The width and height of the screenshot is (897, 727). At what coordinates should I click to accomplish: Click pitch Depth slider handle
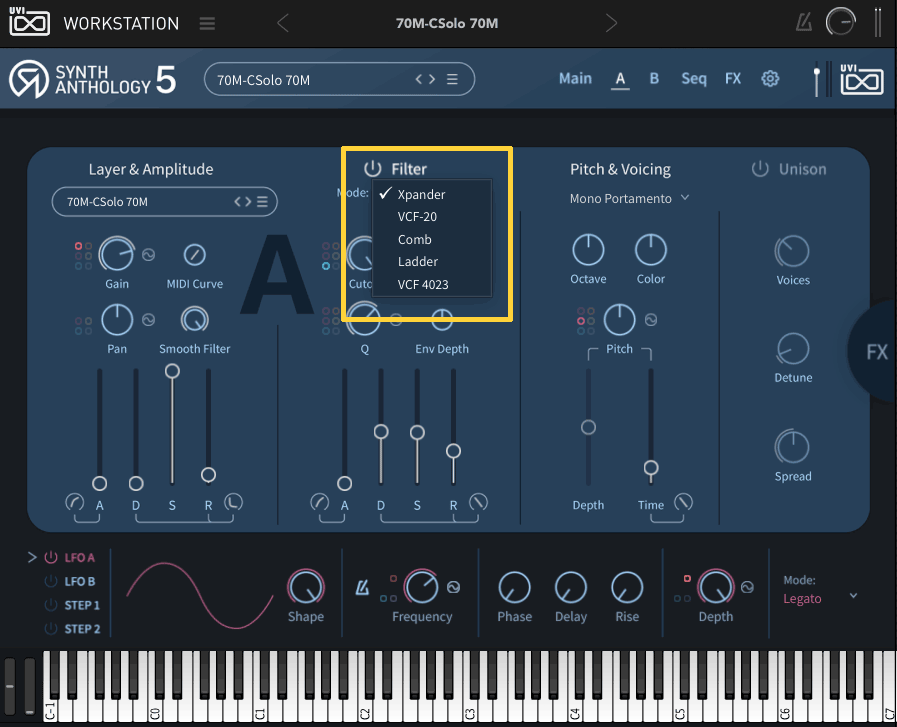(588, 427)
